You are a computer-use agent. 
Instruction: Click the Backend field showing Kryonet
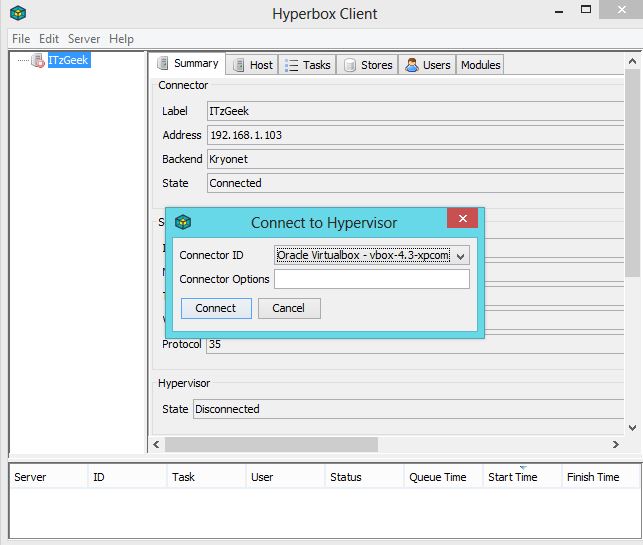tap(415, 159)
